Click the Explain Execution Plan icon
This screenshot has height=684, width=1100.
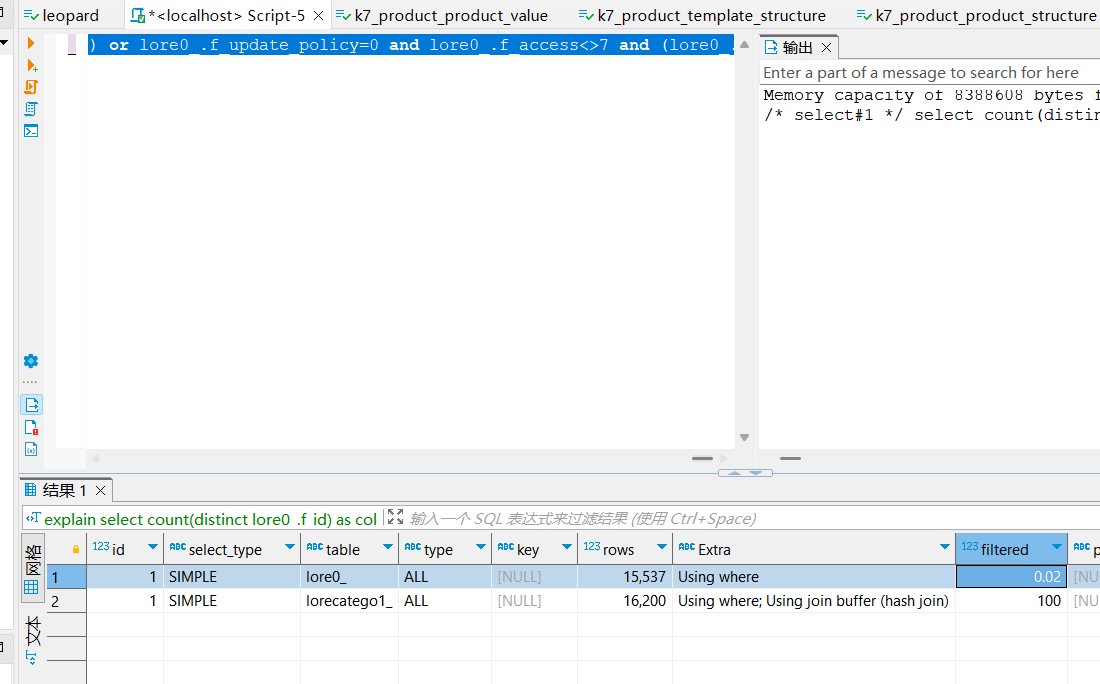pos(31,109)
